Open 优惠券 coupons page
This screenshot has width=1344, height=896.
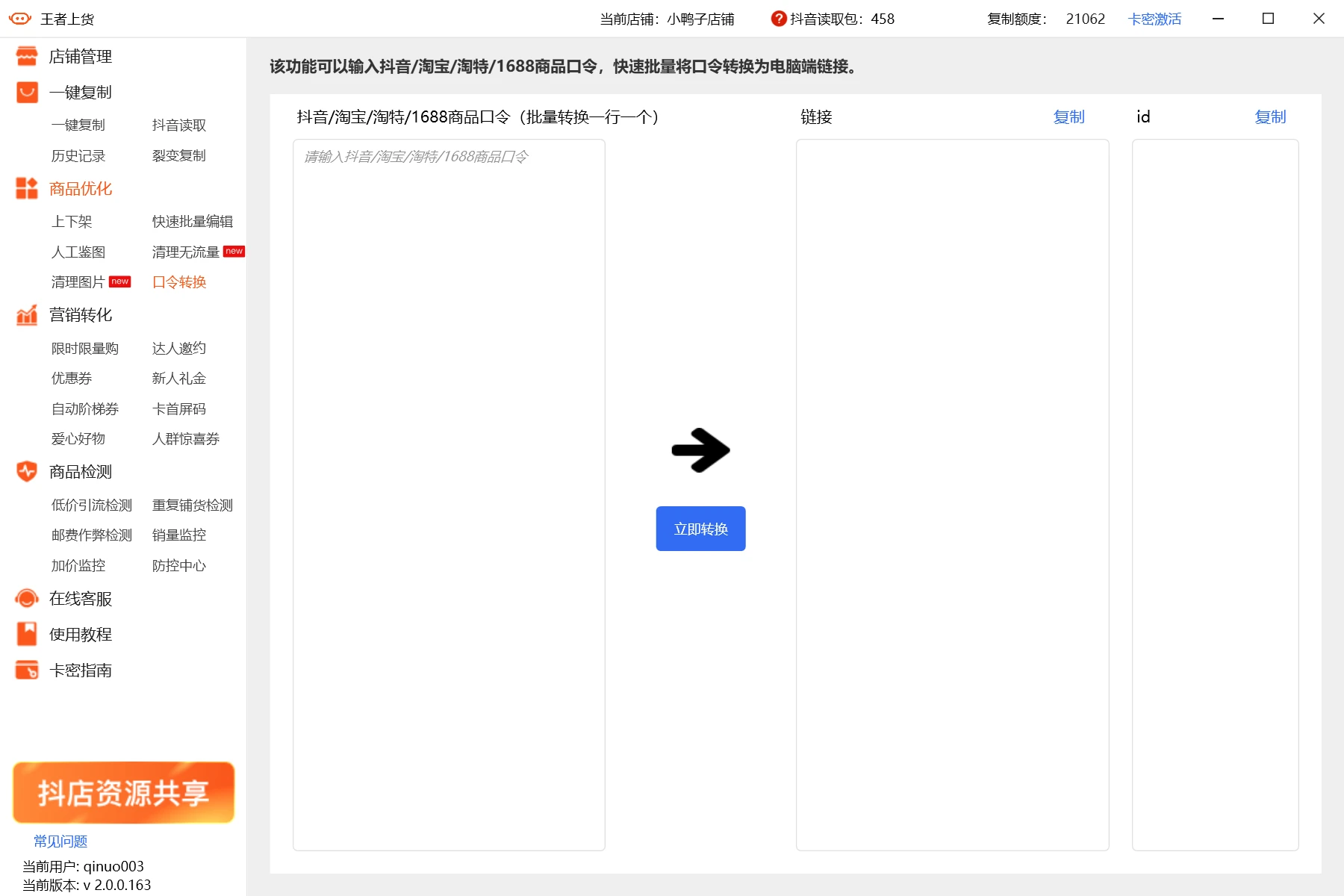(x=72, y=379)
